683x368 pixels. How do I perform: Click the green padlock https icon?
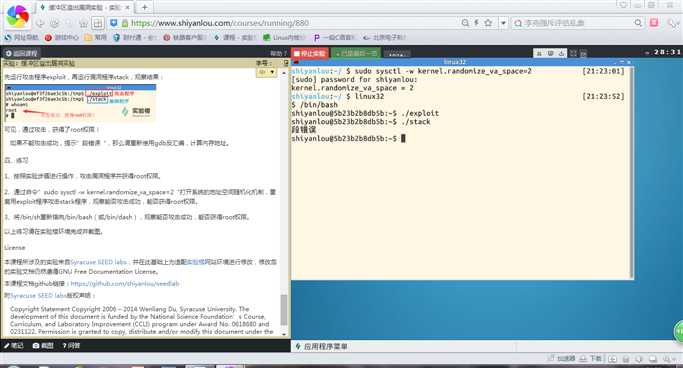pyautogui.click(x=125, y=23)
